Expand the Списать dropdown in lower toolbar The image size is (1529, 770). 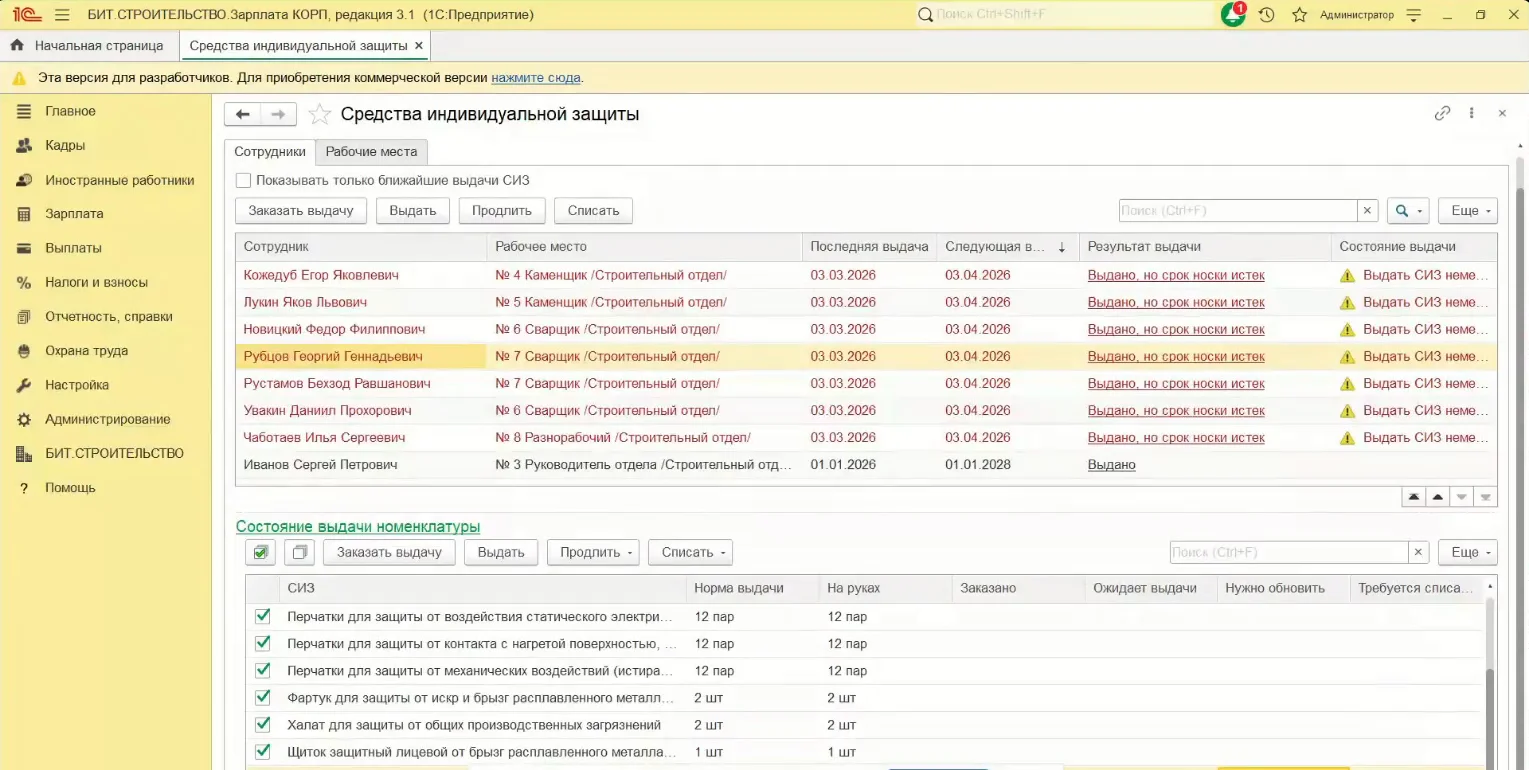pos(690,552)
